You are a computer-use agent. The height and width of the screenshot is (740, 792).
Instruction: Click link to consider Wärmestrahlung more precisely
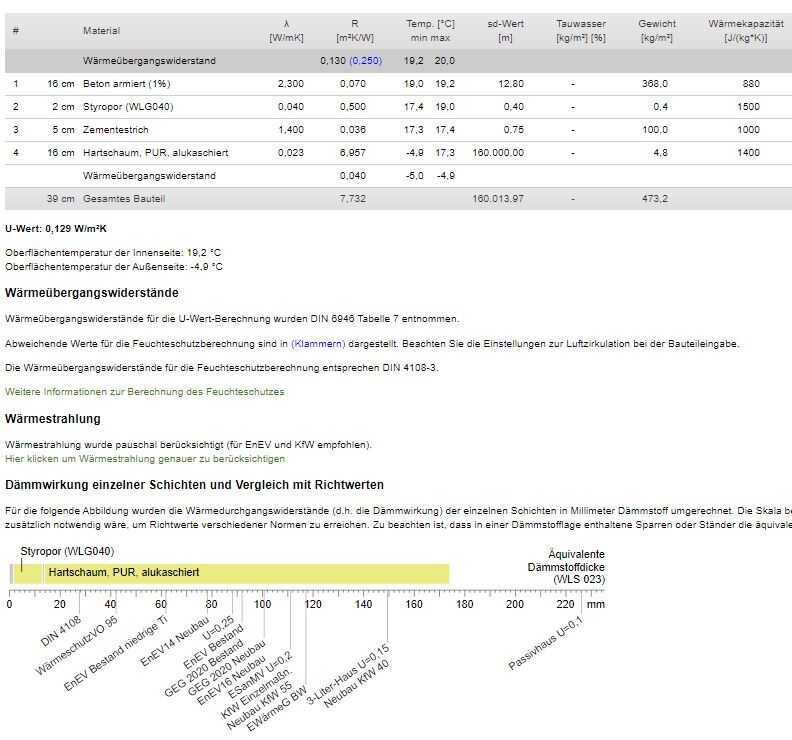click(x=144, y=459)
